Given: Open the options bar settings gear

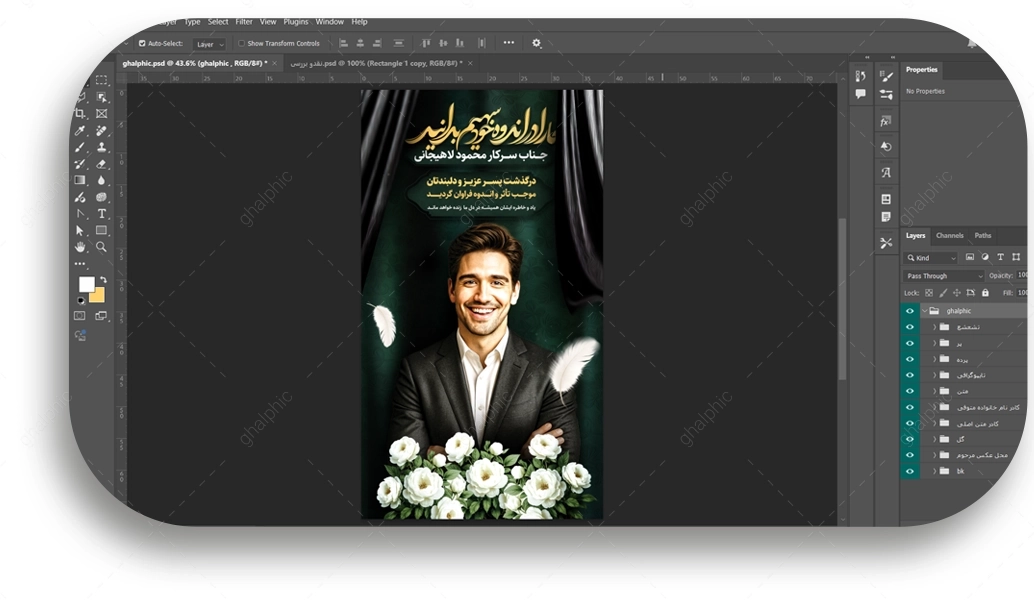Looking at the screenshot, I should tap(536, 43).
